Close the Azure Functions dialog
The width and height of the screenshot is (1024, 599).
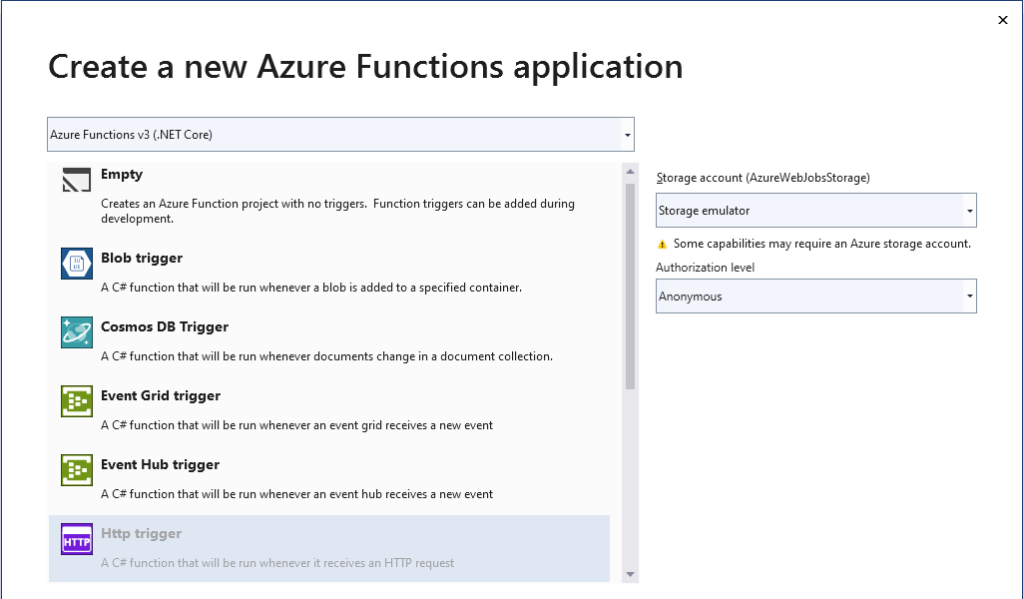click(x=1003, y=20)
